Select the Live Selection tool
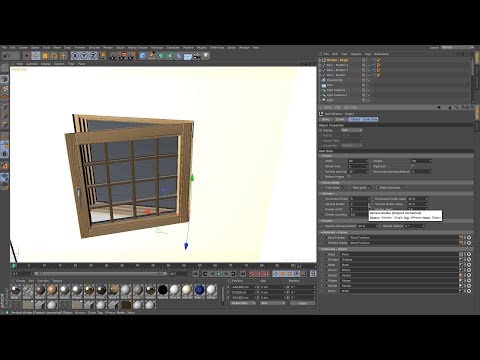480x360 pixels. pyautogui.click(x=27, y=56)
